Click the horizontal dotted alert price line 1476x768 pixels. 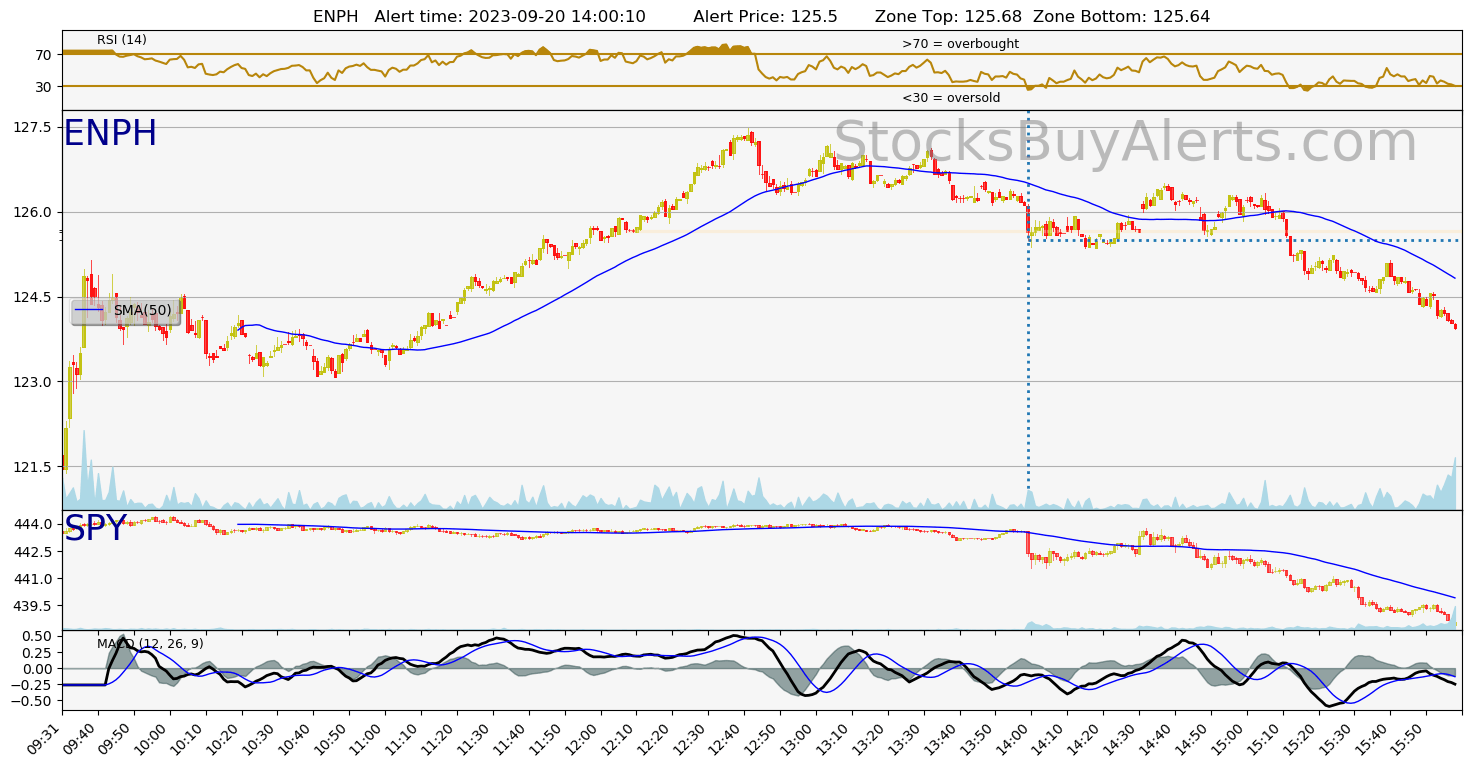tap(1243, 240)
